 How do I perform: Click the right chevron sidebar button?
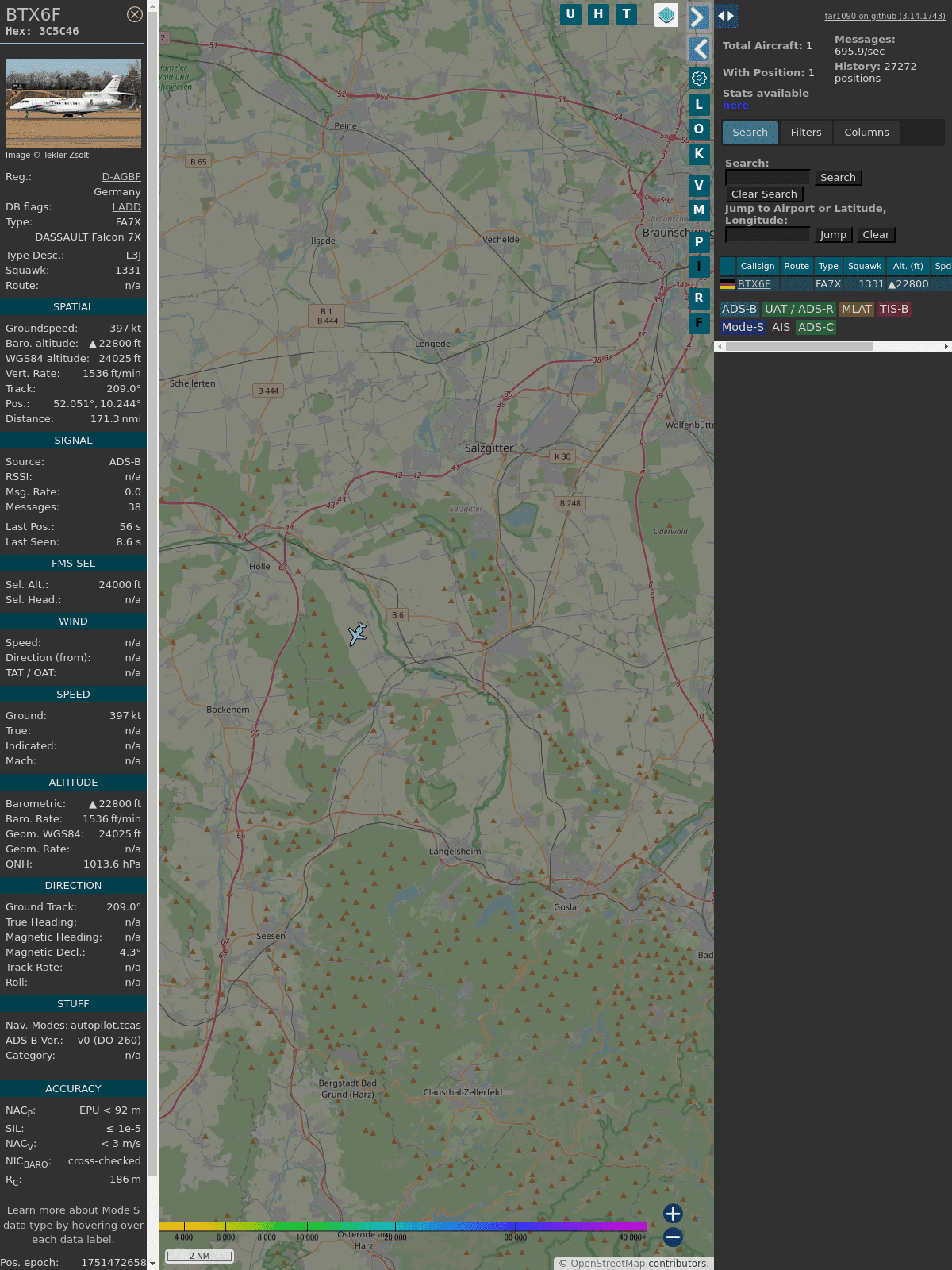pyautogui.click(x=698, y=17)
